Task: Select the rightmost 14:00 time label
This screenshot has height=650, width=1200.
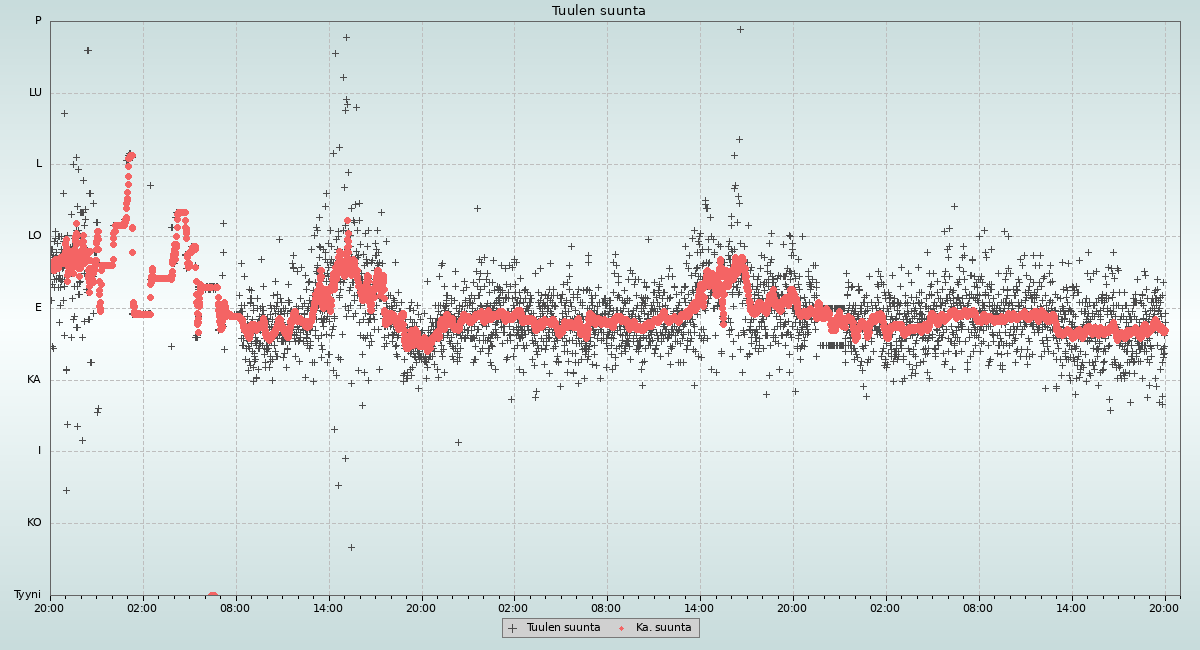Action: [x=1071, y=607]
